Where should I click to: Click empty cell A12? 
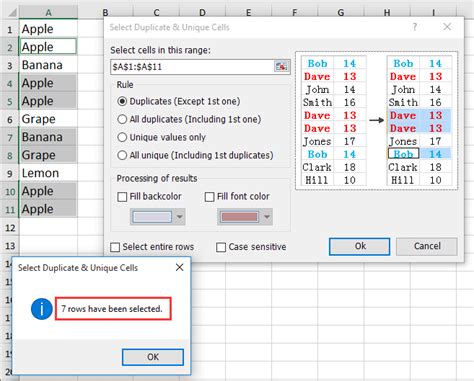48,227
